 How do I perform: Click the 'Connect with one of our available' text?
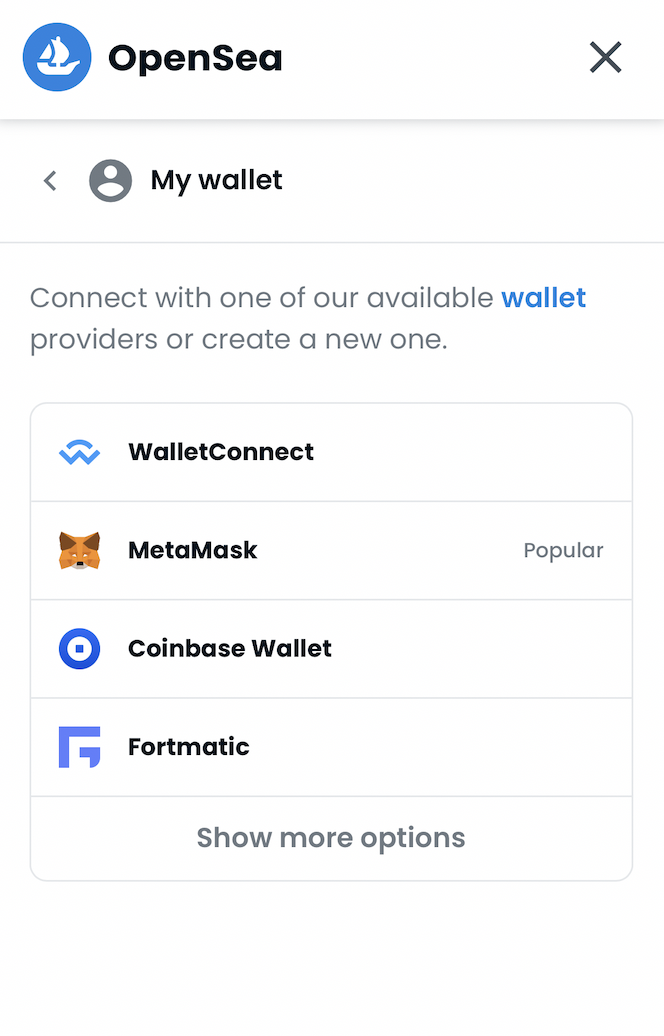click(x=262, y=298)
